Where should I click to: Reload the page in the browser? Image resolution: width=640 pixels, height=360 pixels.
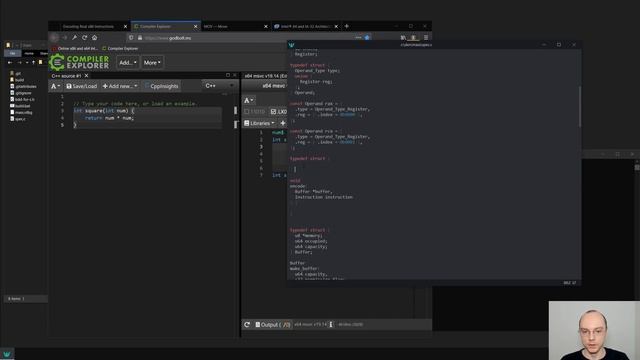tap(84, 38)
